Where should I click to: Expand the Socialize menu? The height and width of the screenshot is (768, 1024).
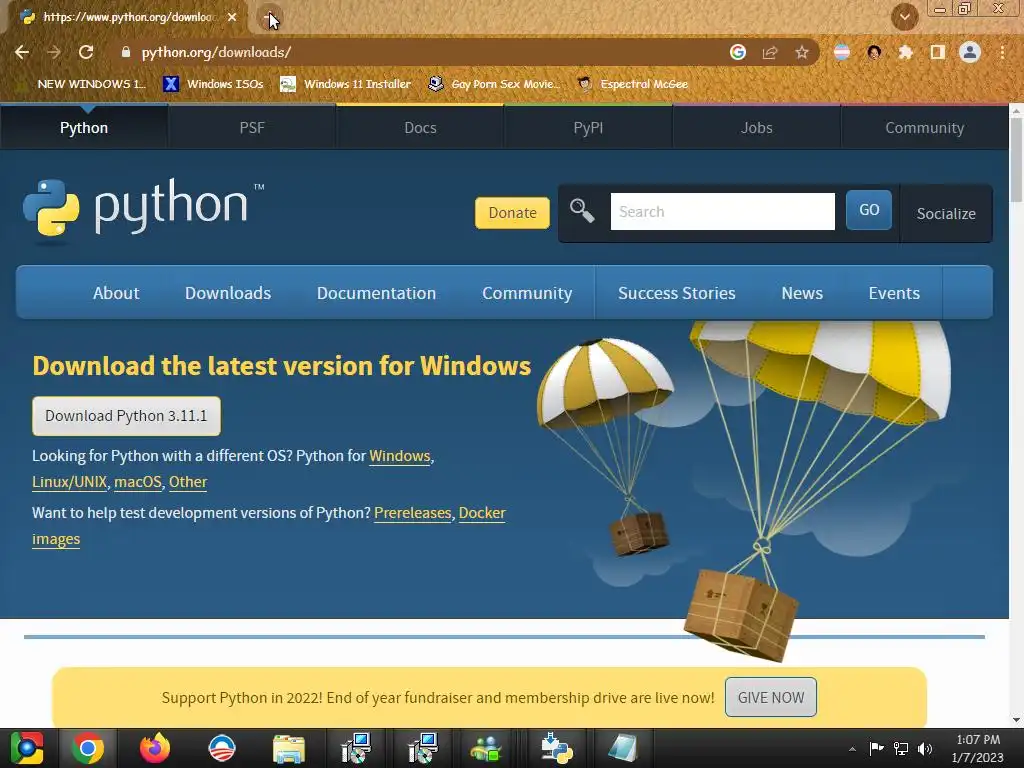[x=946, y=214]
